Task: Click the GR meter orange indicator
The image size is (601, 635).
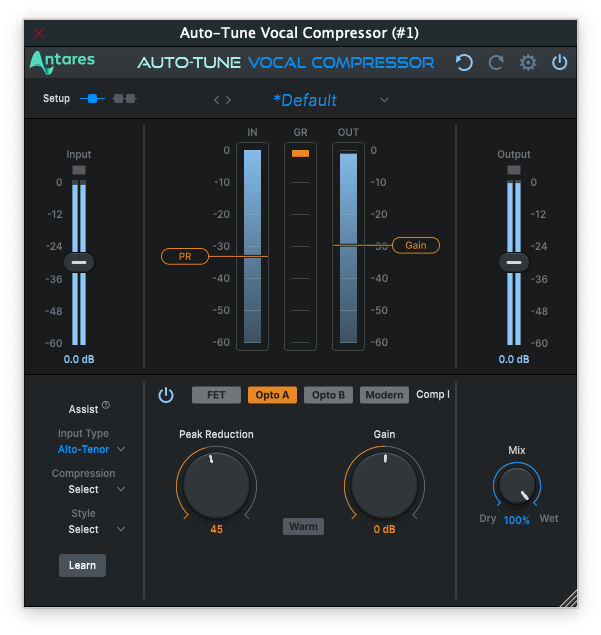Action: 300,153
